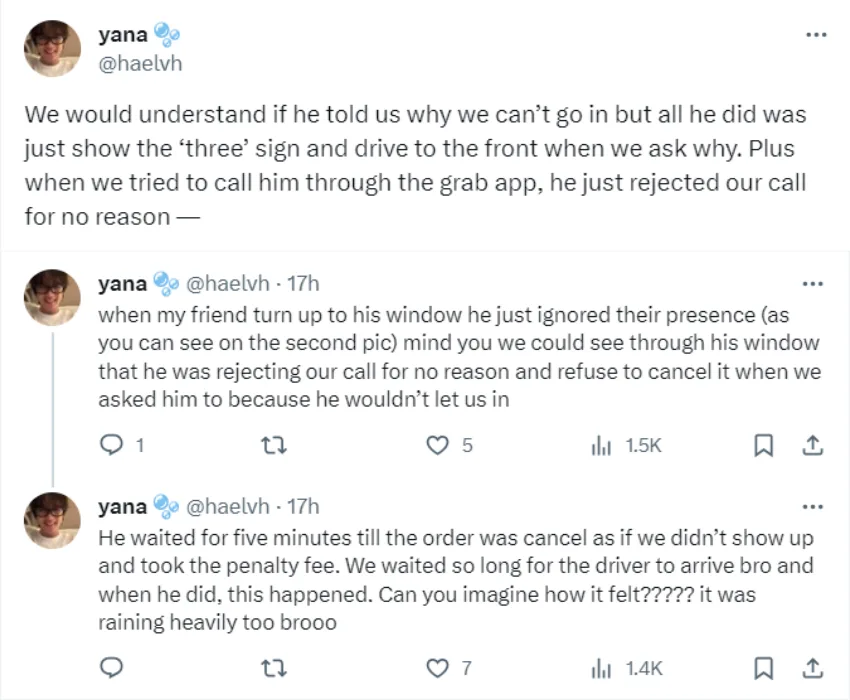Share the 'when my friend turn up' tweet
Viewport: 850px width, 700px height.
(x=813, y=446)
